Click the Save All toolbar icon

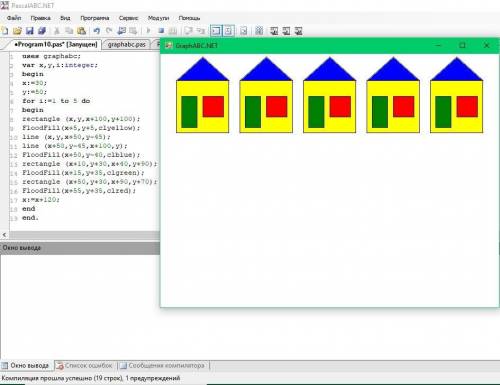point(42,31)
